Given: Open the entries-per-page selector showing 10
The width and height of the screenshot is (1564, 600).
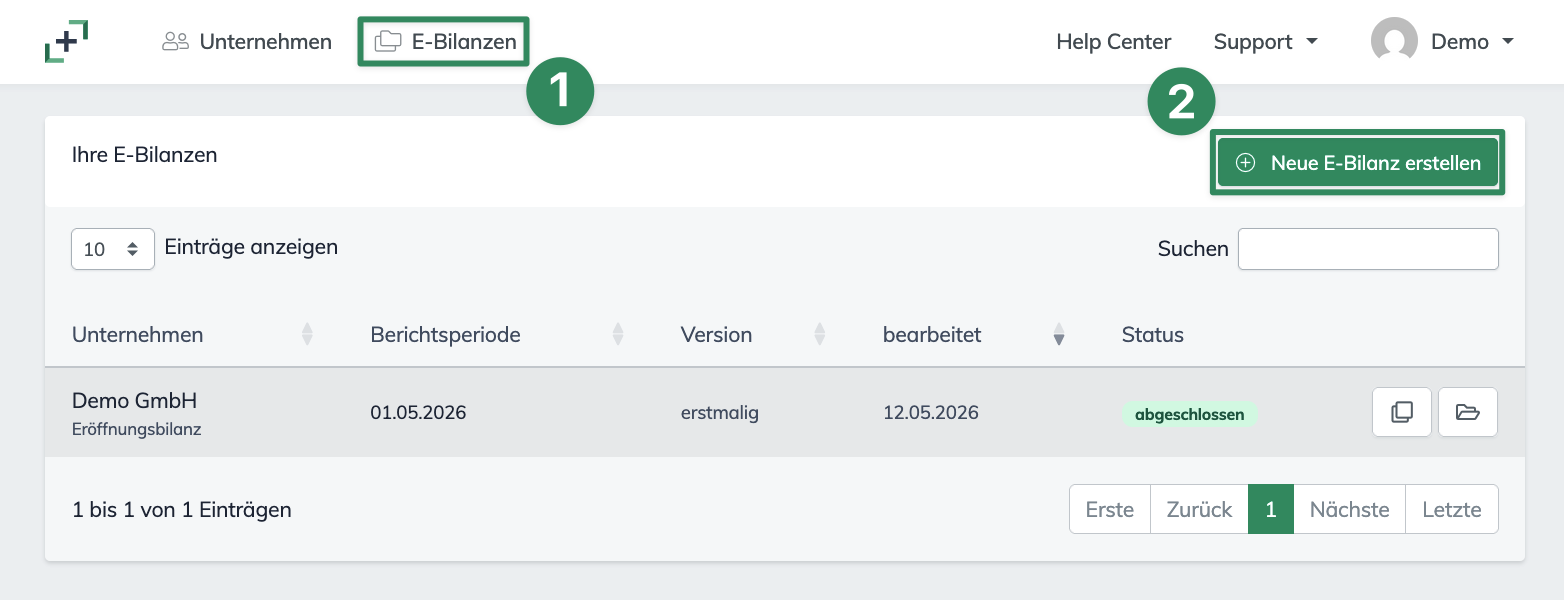Looking at the screenshot, I should 113,249.
